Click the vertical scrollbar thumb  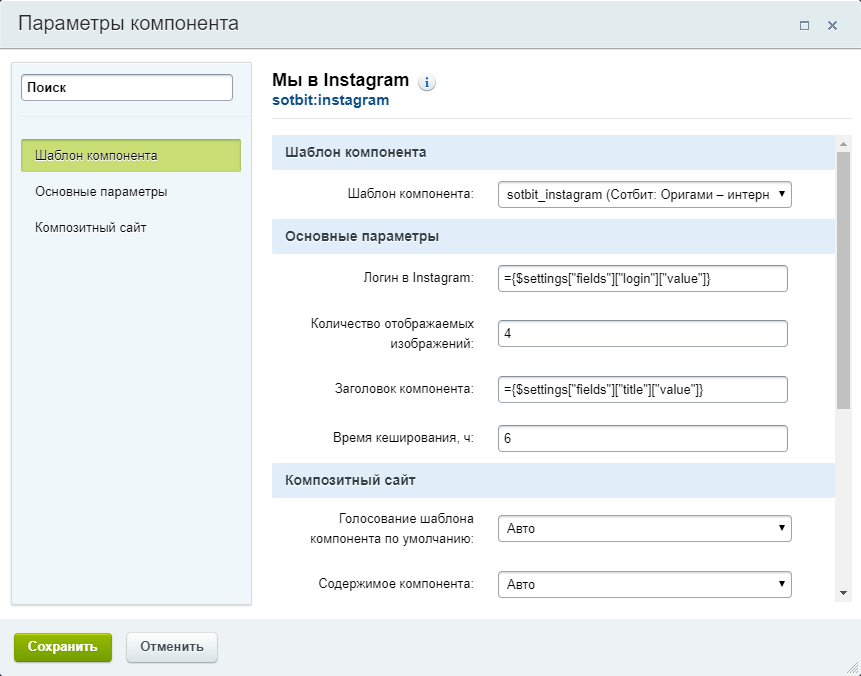click(x=843, y=280)
